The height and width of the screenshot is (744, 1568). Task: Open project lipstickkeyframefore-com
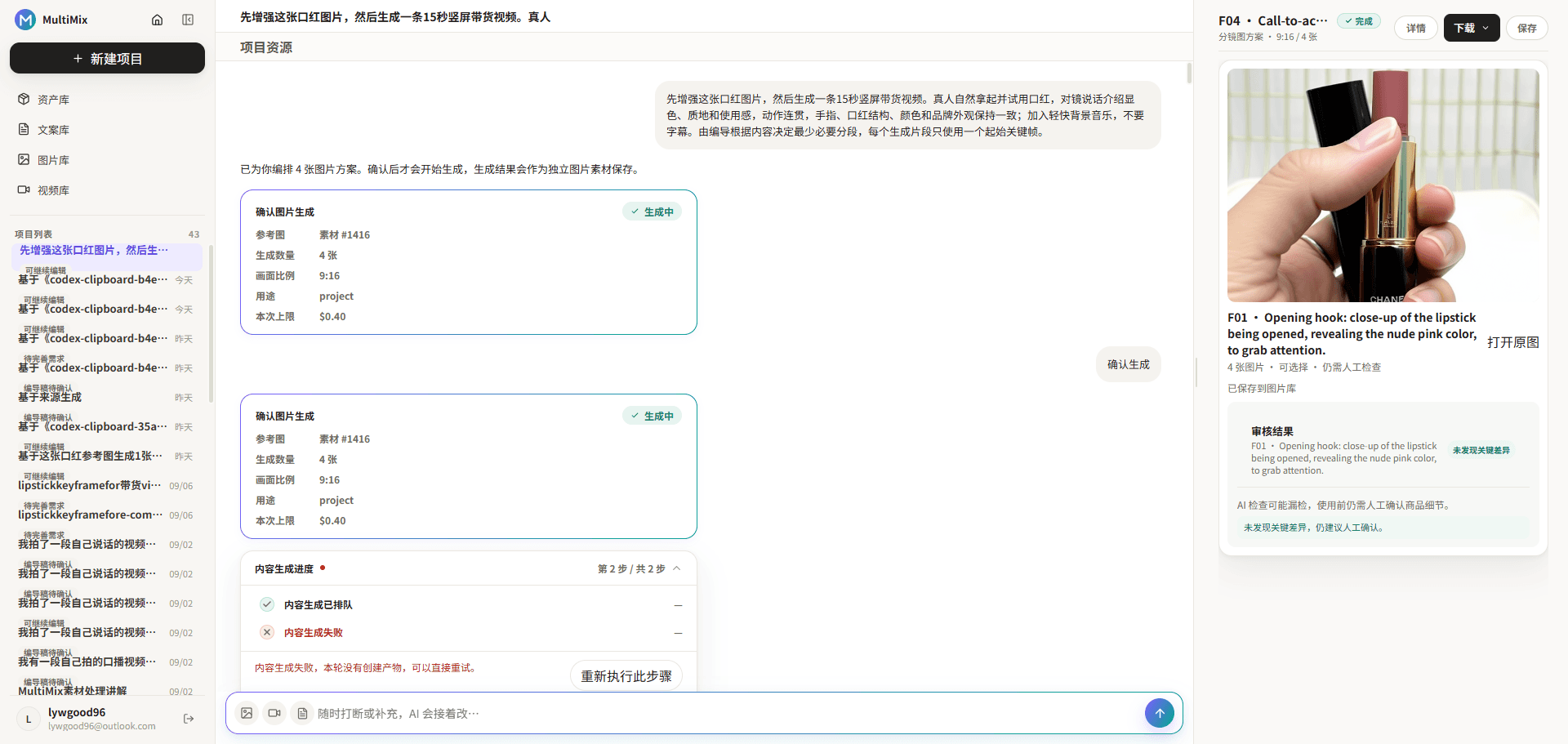107,513
